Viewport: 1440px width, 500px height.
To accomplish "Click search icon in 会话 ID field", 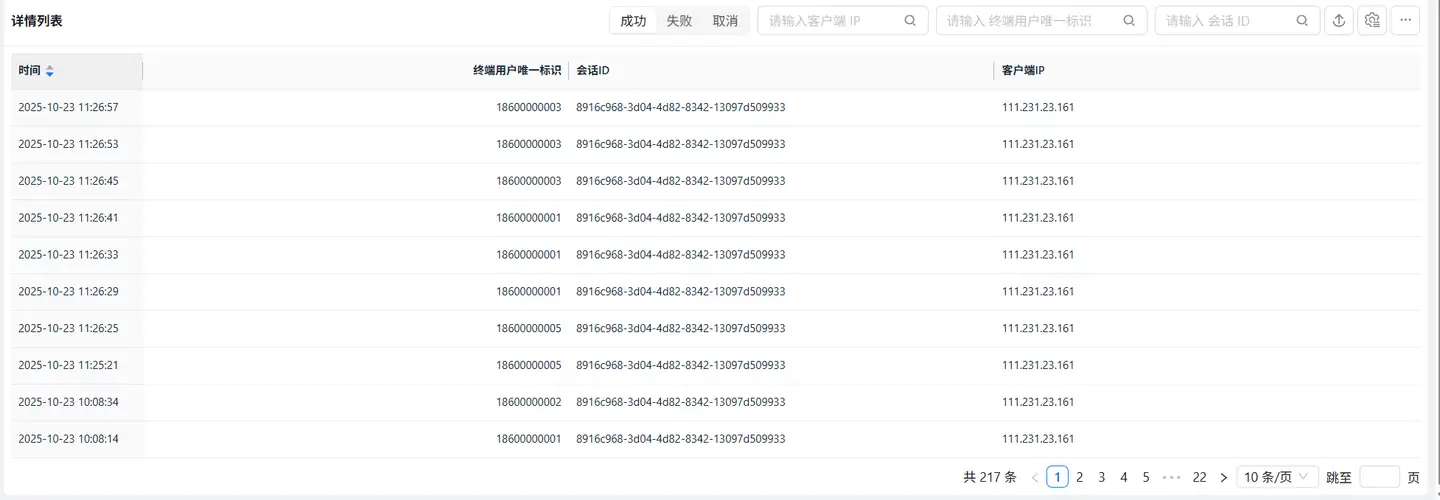I will [1301, 21].
